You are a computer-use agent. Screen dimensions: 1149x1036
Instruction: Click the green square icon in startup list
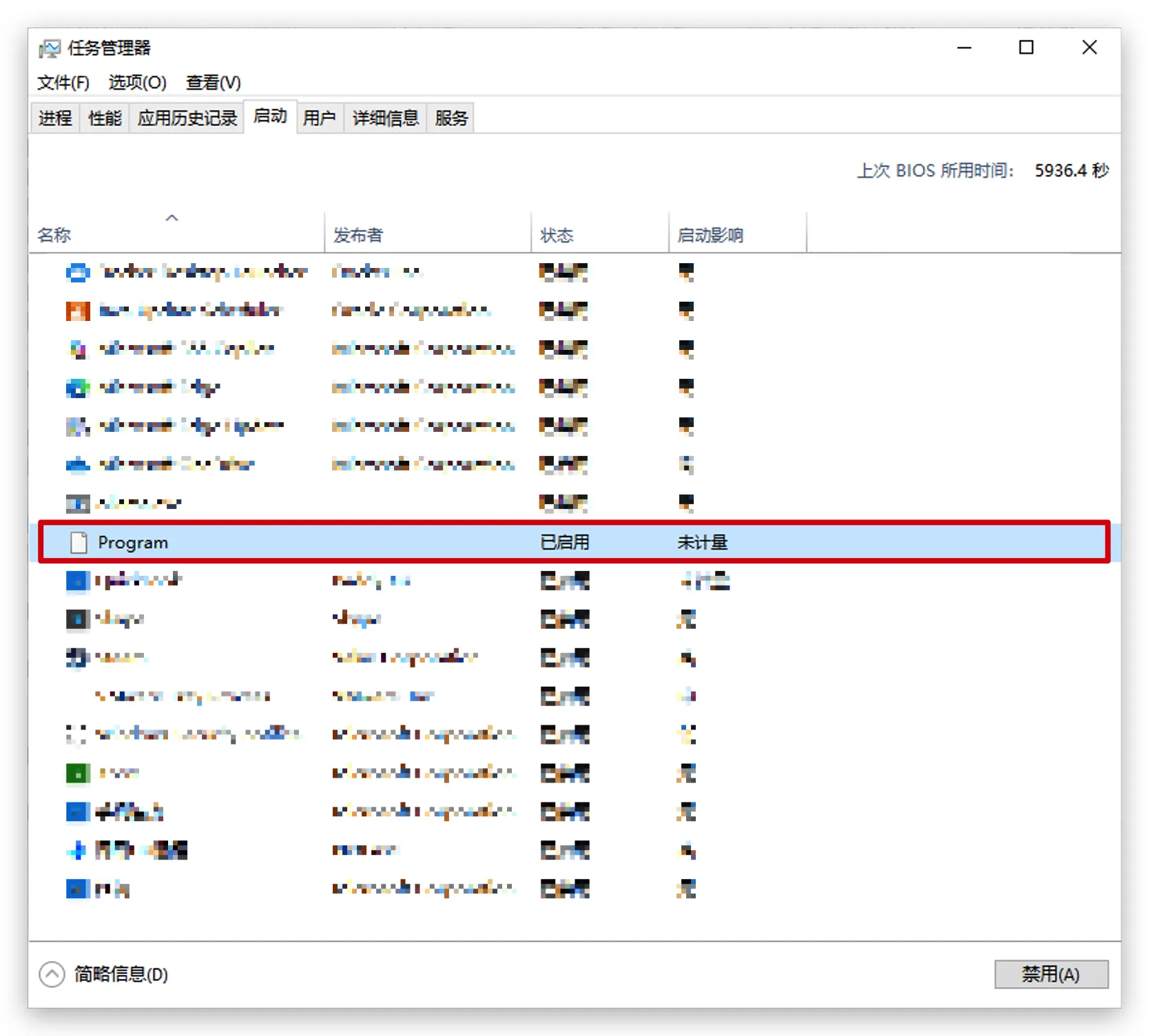[x=78, y=774]
